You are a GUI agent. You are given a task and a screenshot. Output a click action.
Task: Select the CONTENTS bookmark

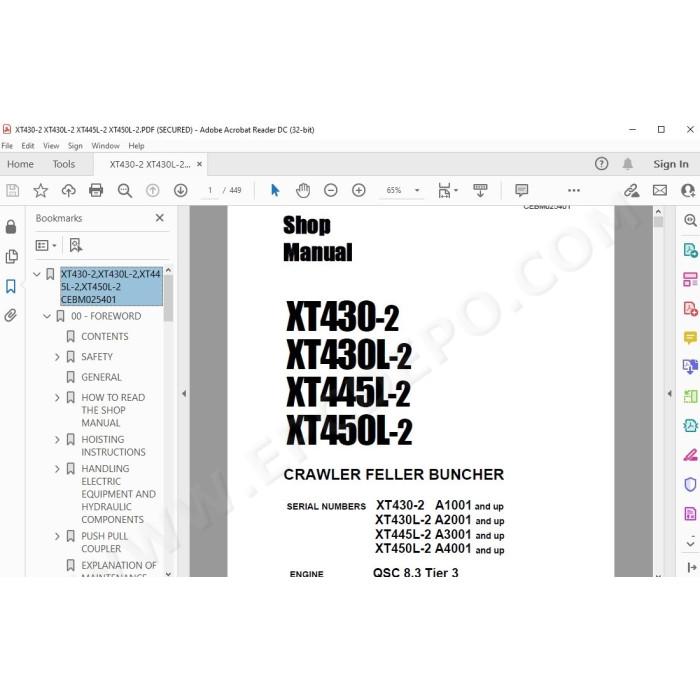[x=104, y=337]
